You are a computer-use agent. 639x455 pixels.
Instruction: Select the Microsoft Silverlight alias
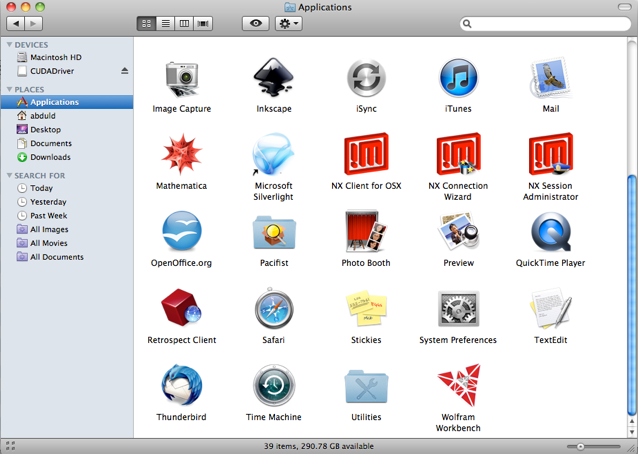pos(273,154)
